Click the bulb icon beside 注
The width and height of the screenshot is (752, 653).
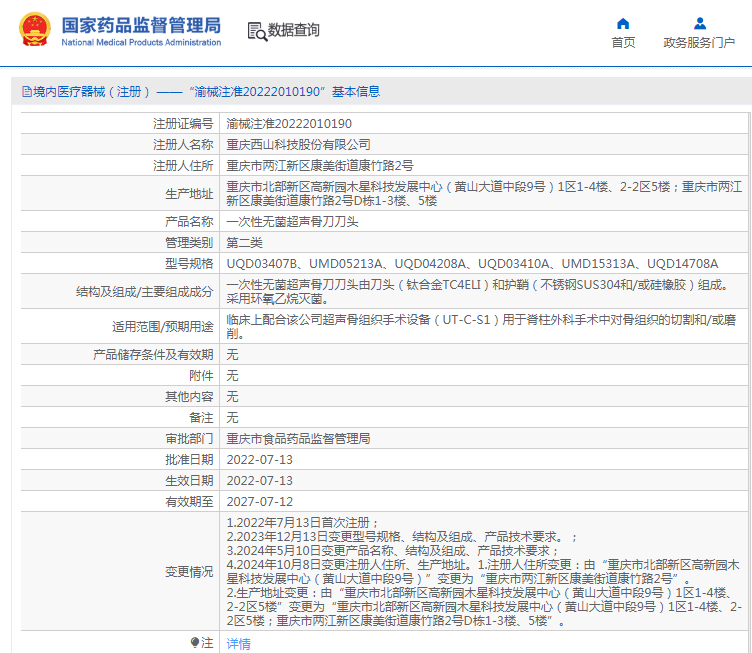tap(195, 642)
